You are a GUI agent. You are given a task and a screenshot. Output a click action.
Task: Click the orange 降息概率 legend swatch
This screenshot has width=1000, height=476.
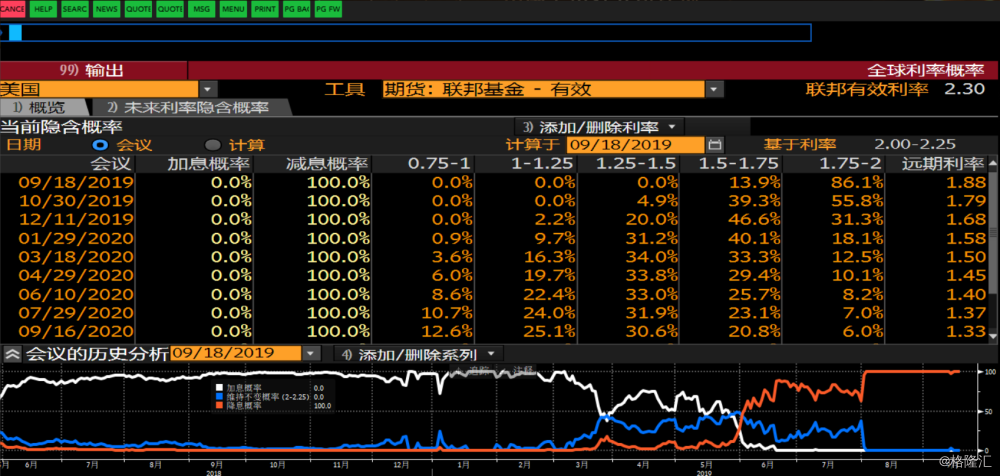tap(220, 406)
